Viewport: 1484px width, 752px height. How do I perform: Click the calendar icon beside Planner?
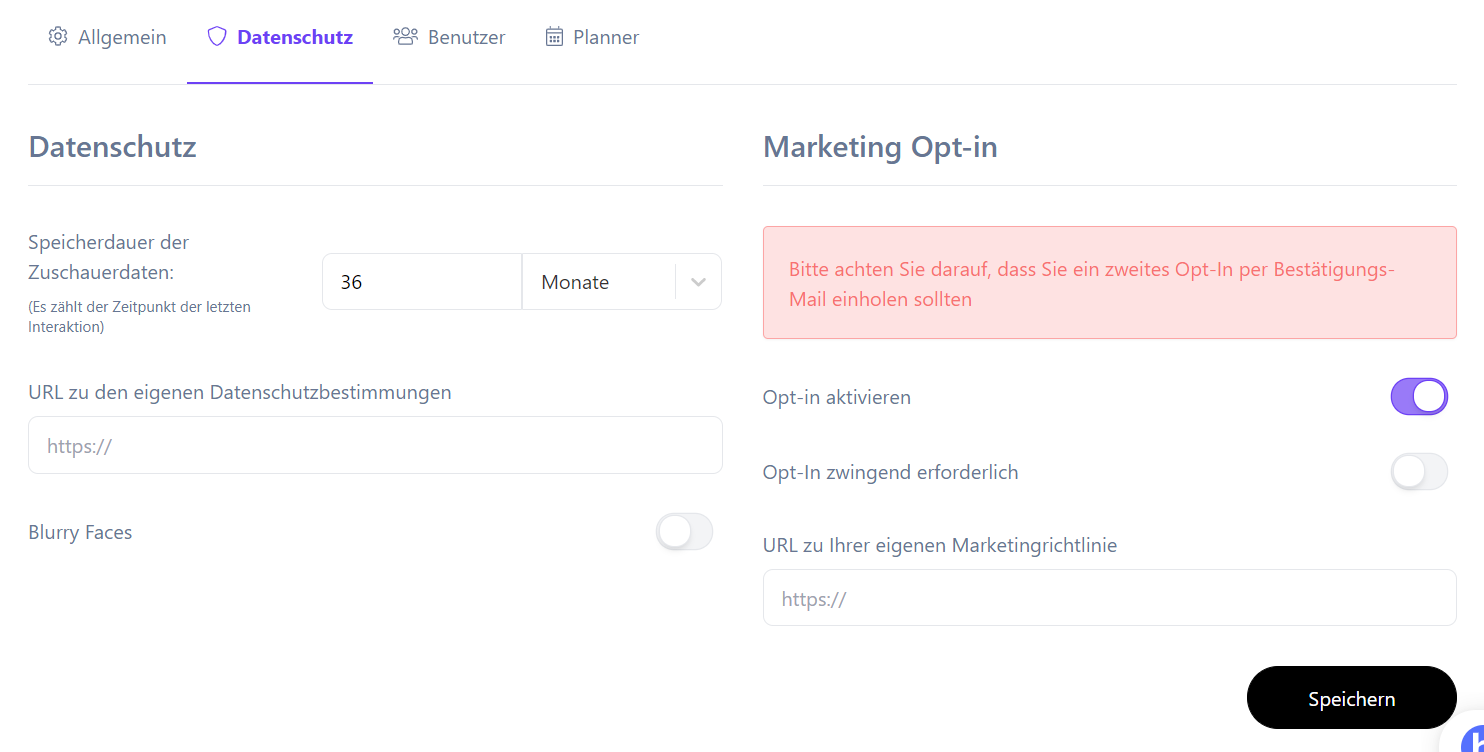554,37
